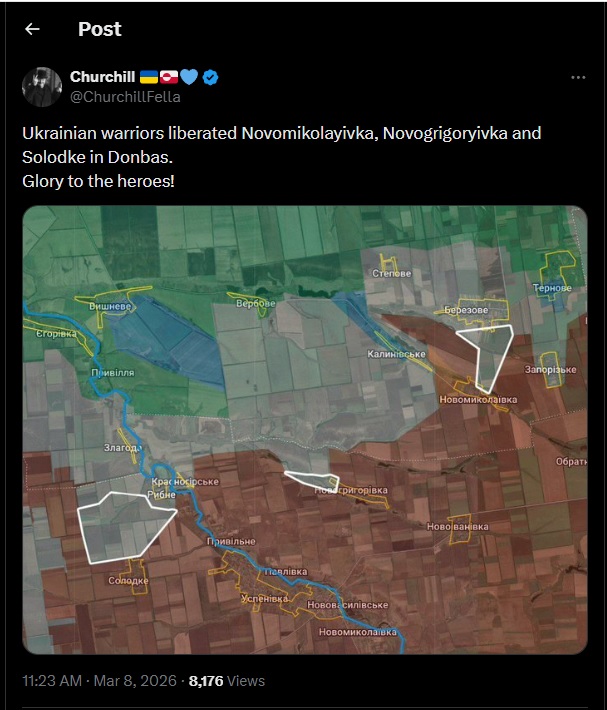Click the tweet text about Novomikolayivka
This screenshot has width=607, height=710.
[282, 157]
